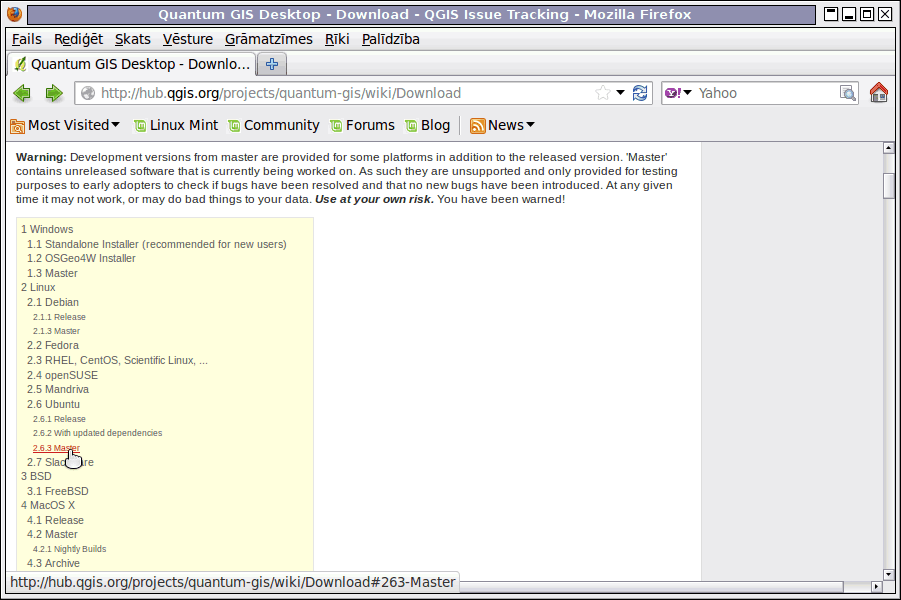
Task: Click the horizontal scrollbar right arrow
Action: (876, 586)
